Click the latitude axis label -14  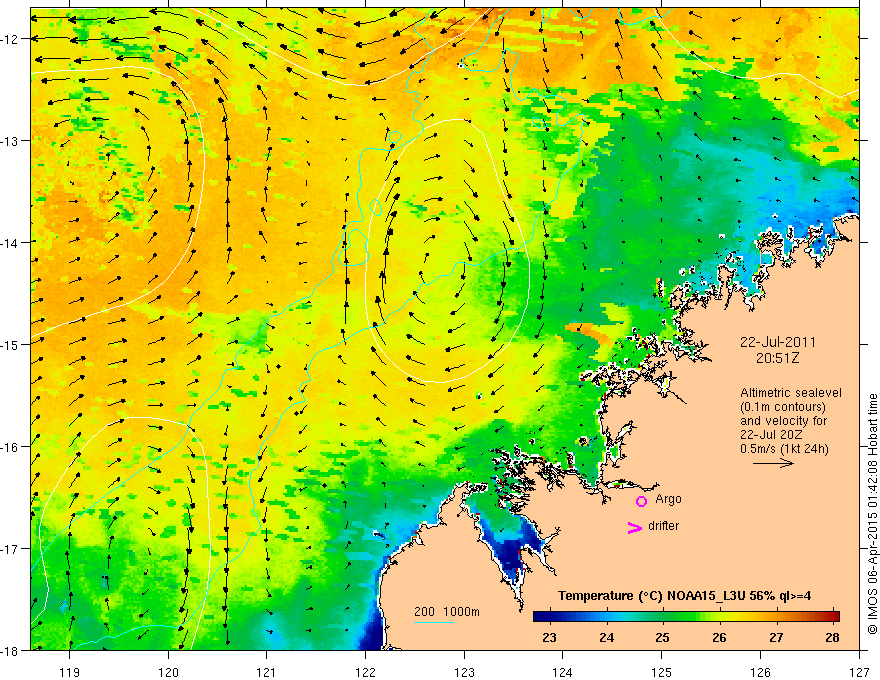coord(11,242)
